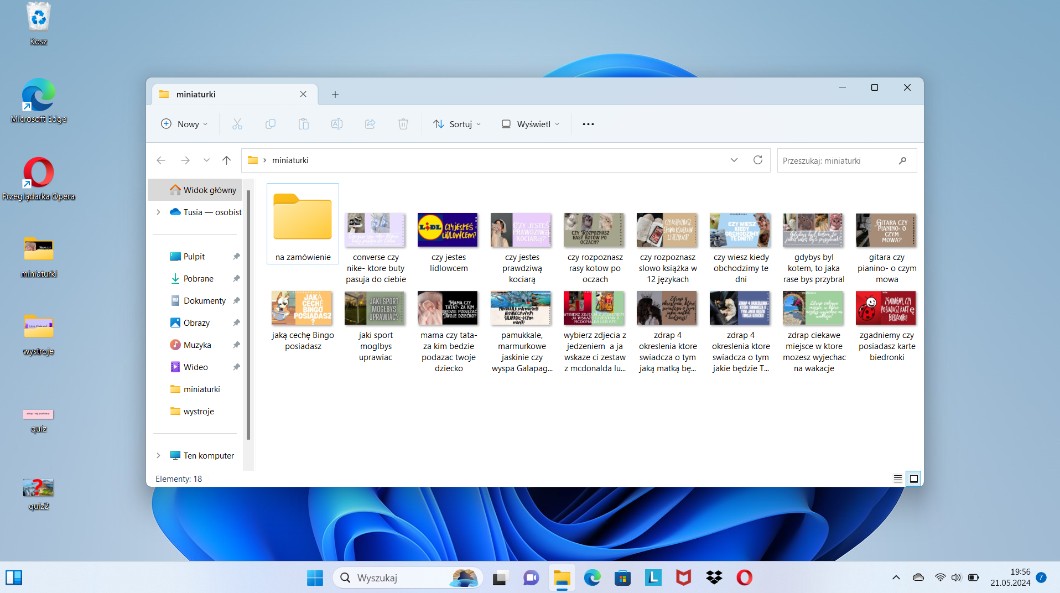The height and width of the screenshot is (593, 1060).
Task: Launch Opera browser from the taskbar
Action: coord(744,577)
